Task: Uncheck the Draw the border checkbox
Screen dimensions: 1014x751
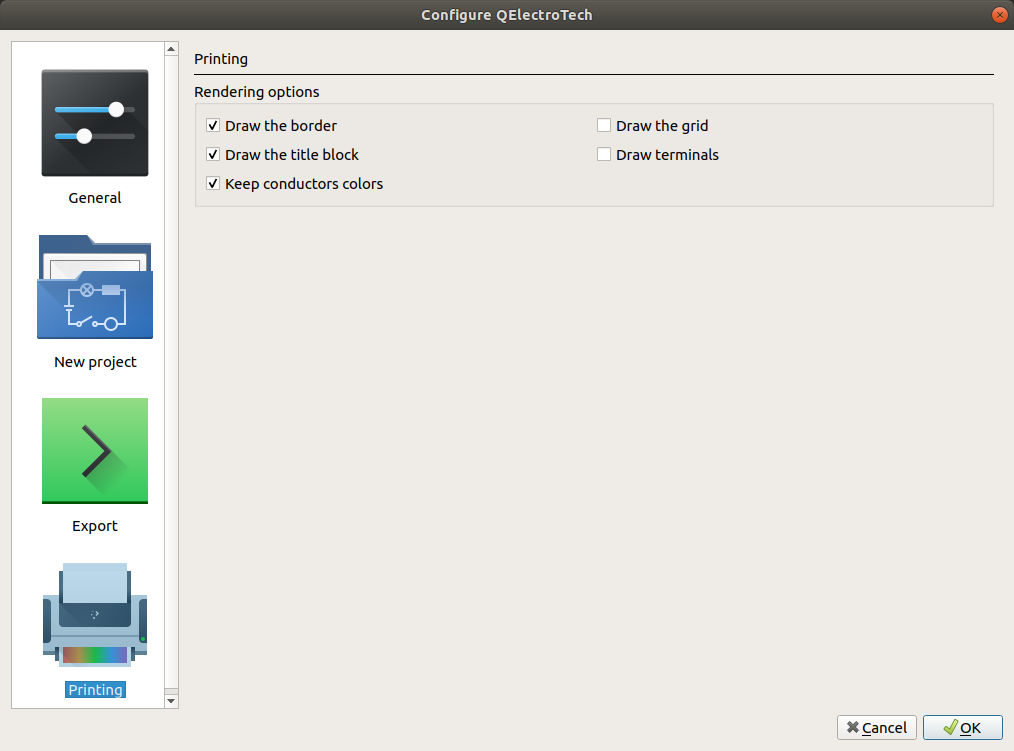Action: tap(213, 125)
